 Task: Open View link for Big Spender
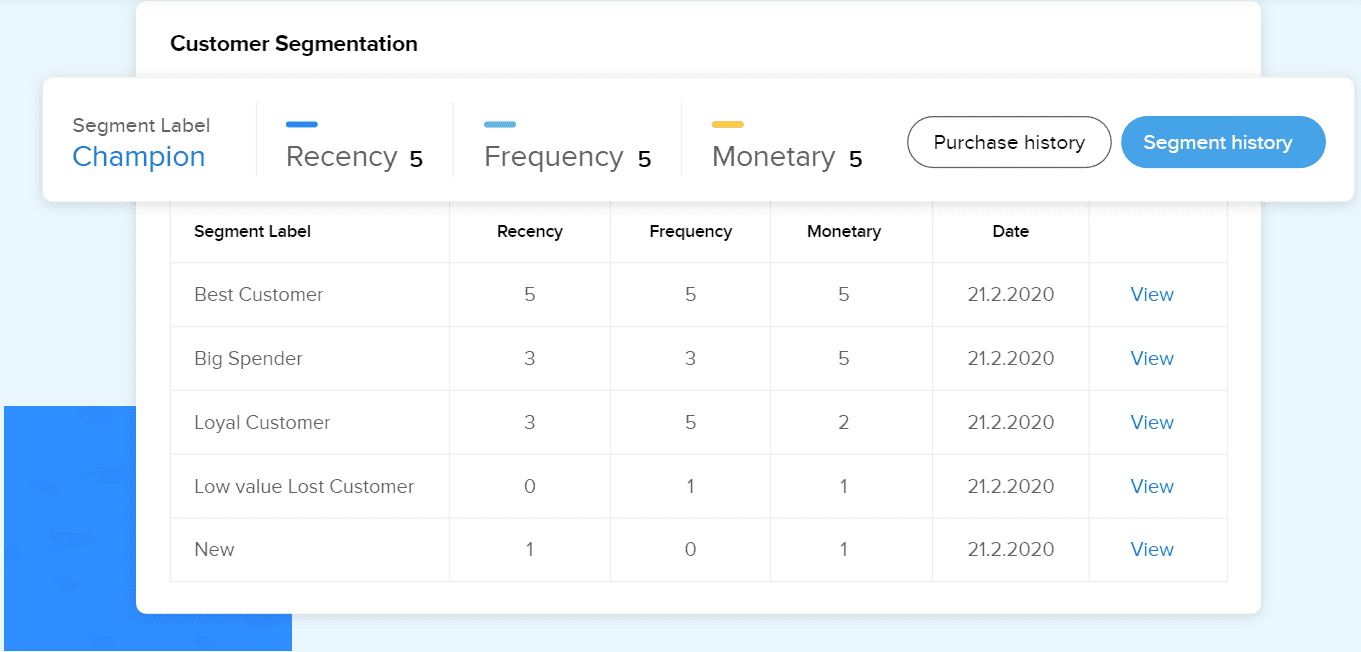tap(1152, 358)
